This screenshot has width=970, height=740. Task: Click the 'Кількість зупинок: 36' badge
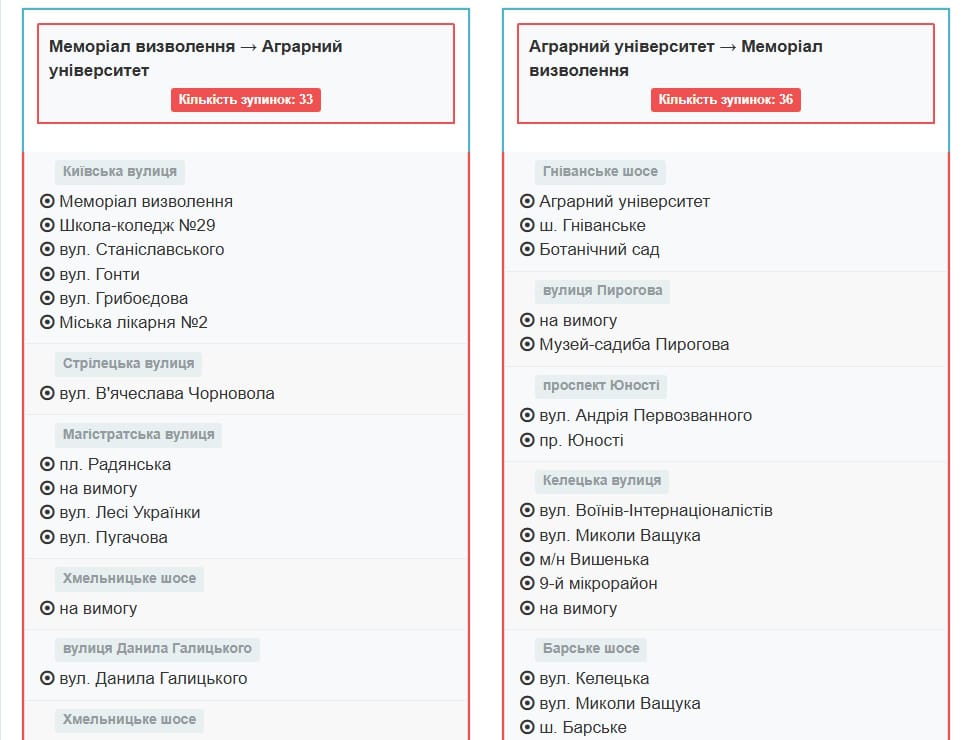[x=726, y=100]
